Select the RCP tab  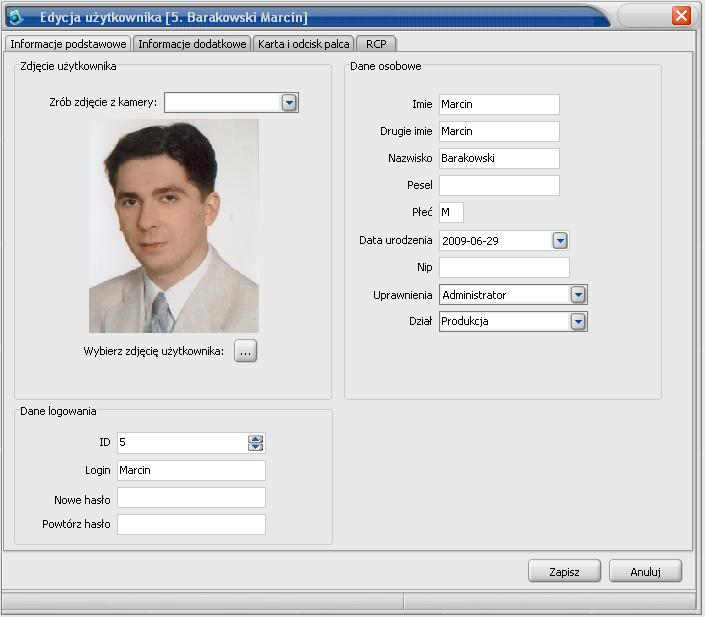(376, 44)
